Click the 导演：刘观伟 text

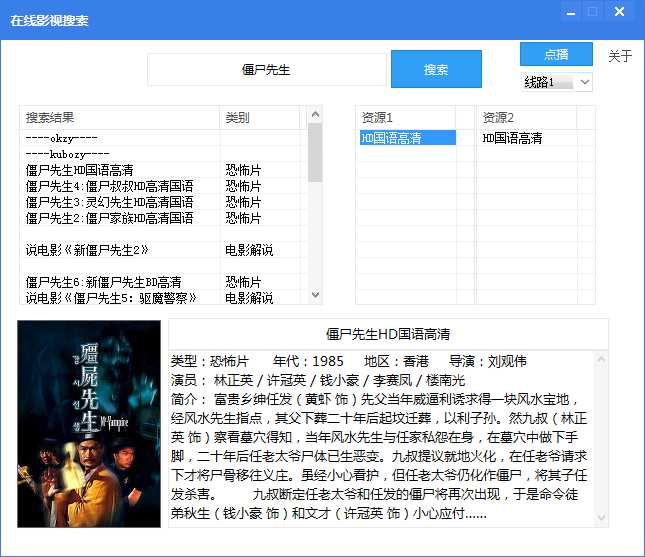coord(487,361)
